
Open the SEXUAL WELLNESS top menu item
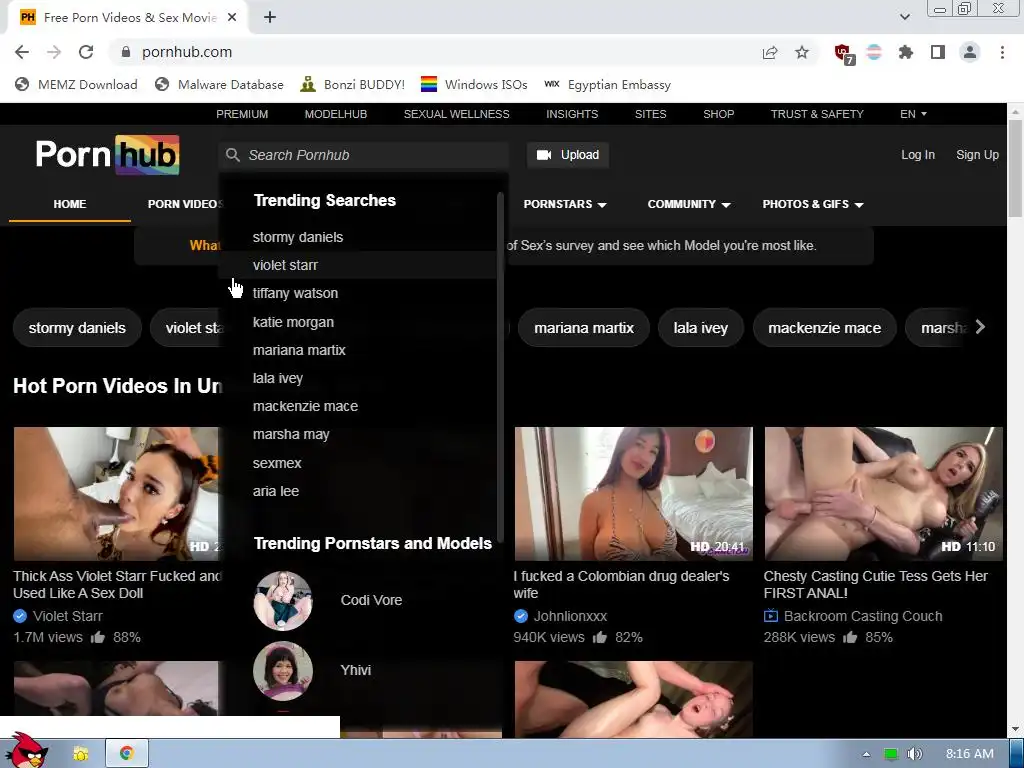(456, 114)
